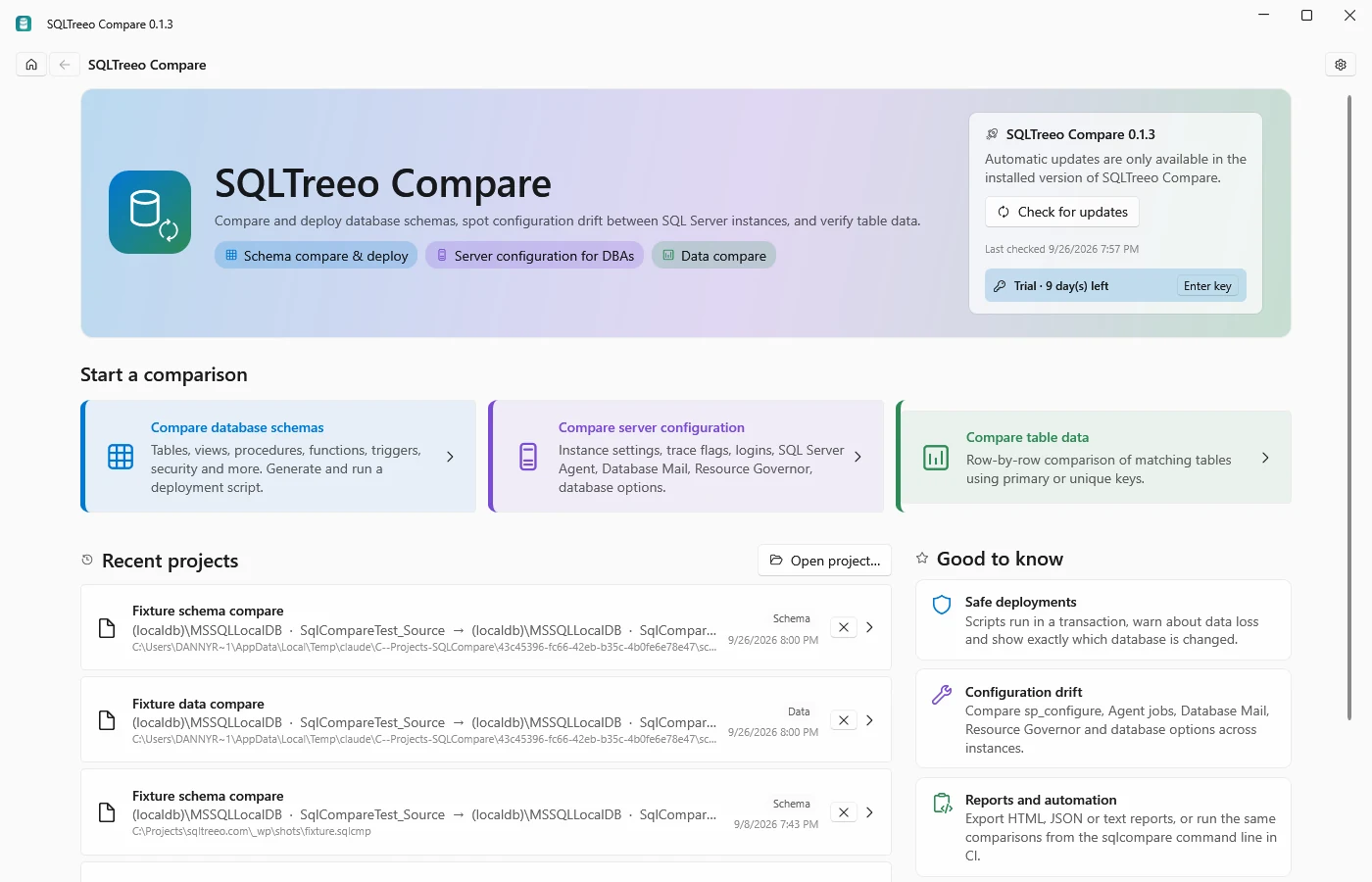Click the Open project... button

[x=825, y=561]
